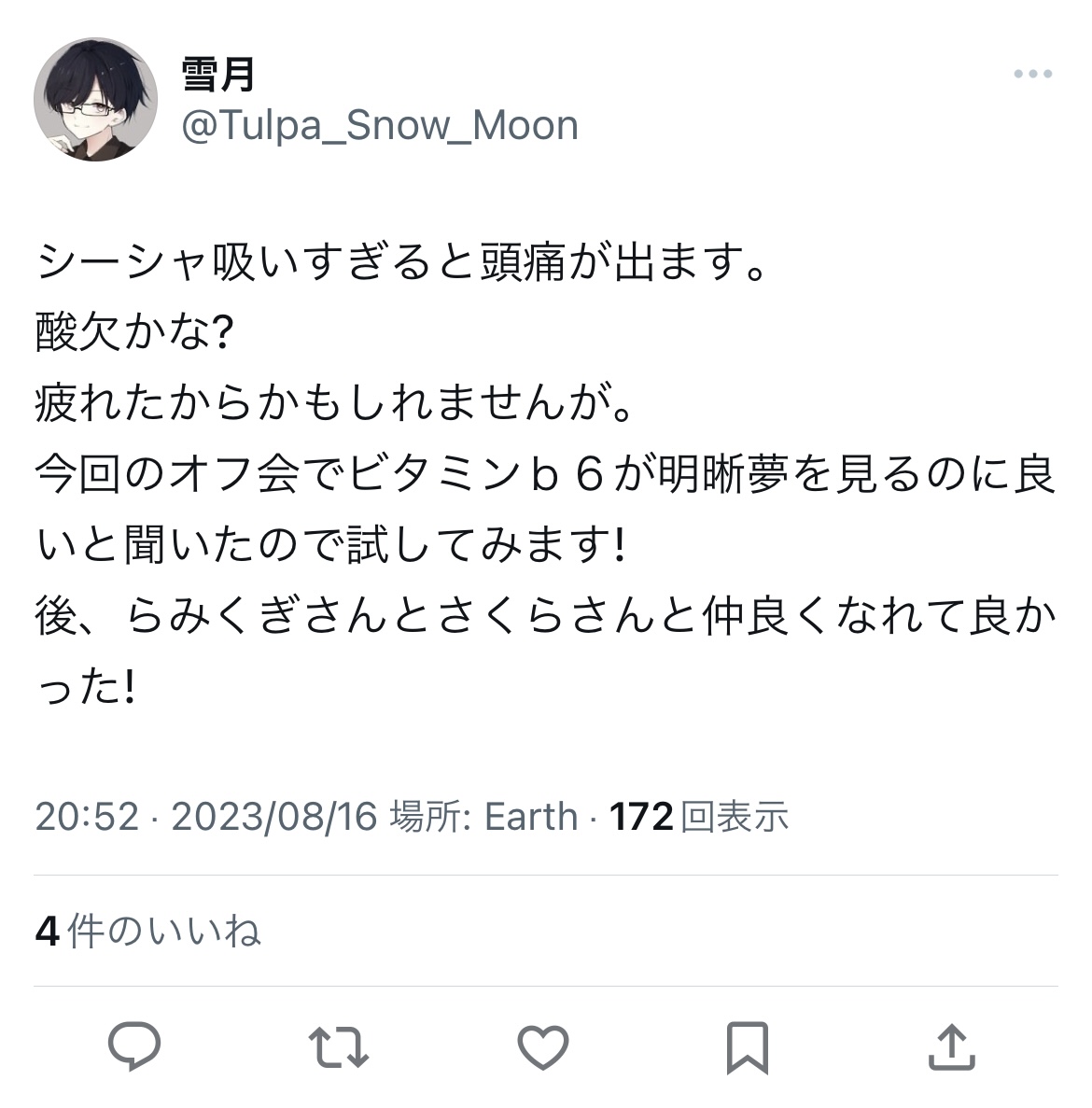The width and height of the screenshot is (1092, 1108).
Task: Tap the sentence starting with シーシャ吸いすぎる
Action: tap(400, 261)
